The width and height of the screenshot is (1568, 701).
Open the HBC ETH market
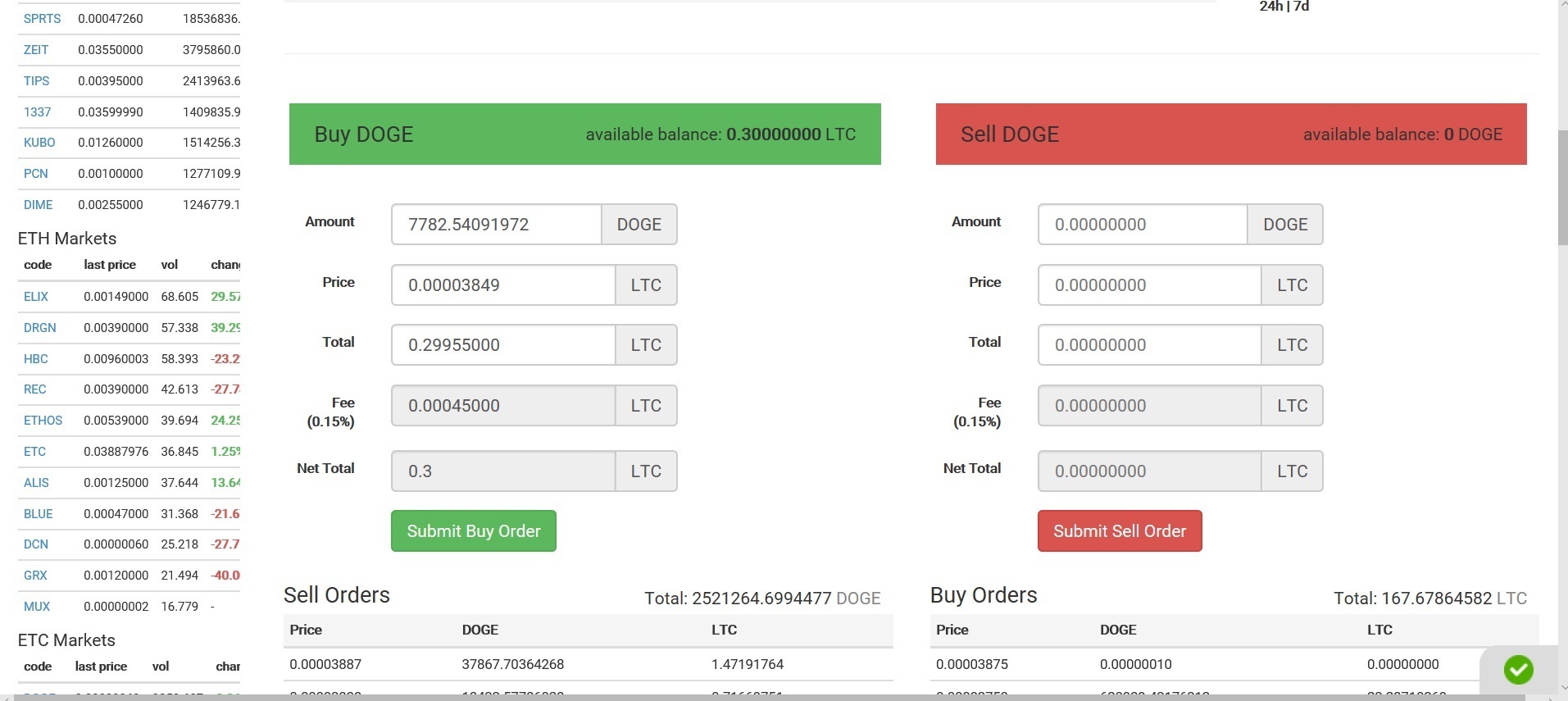click(35, 358)
